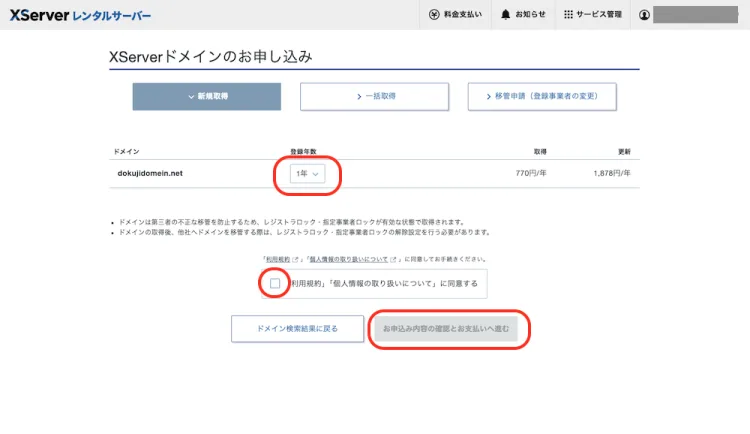This screenshot has height=434, width=750.
Task: Click the XServerドメインのお申し込み heading
Action: (x=210, y=56)
